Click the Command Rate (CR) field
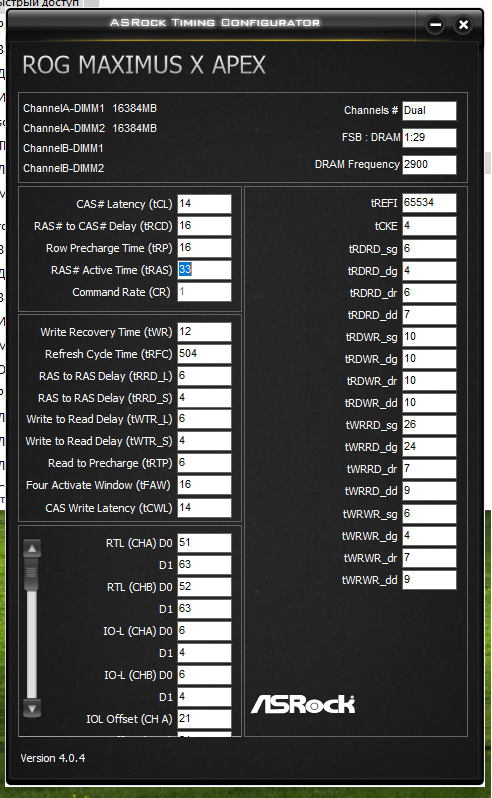492x798 pixels. coord(204,292)
